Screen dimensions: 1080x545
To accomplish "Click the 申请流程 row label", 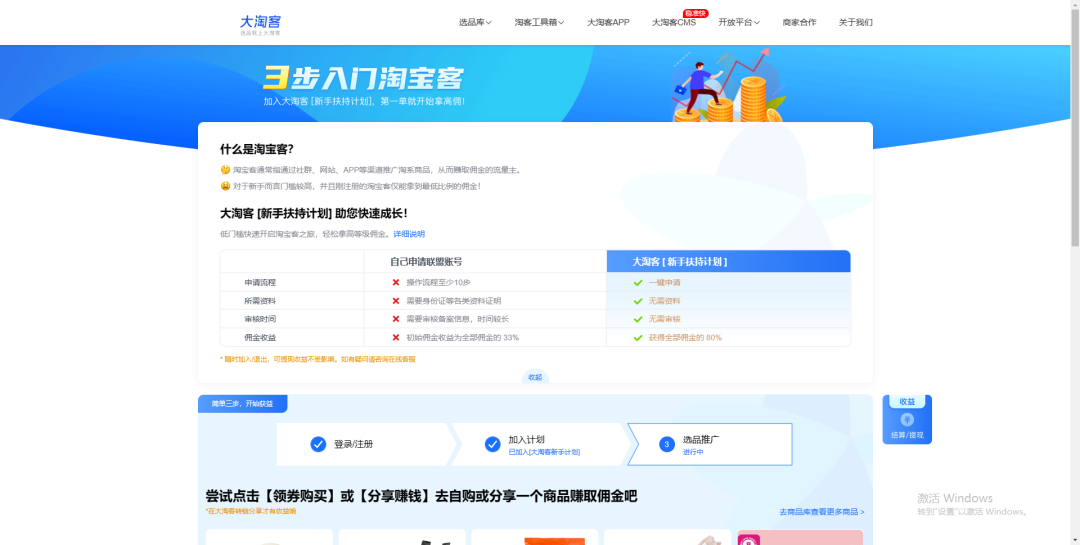I will [260, 282].
